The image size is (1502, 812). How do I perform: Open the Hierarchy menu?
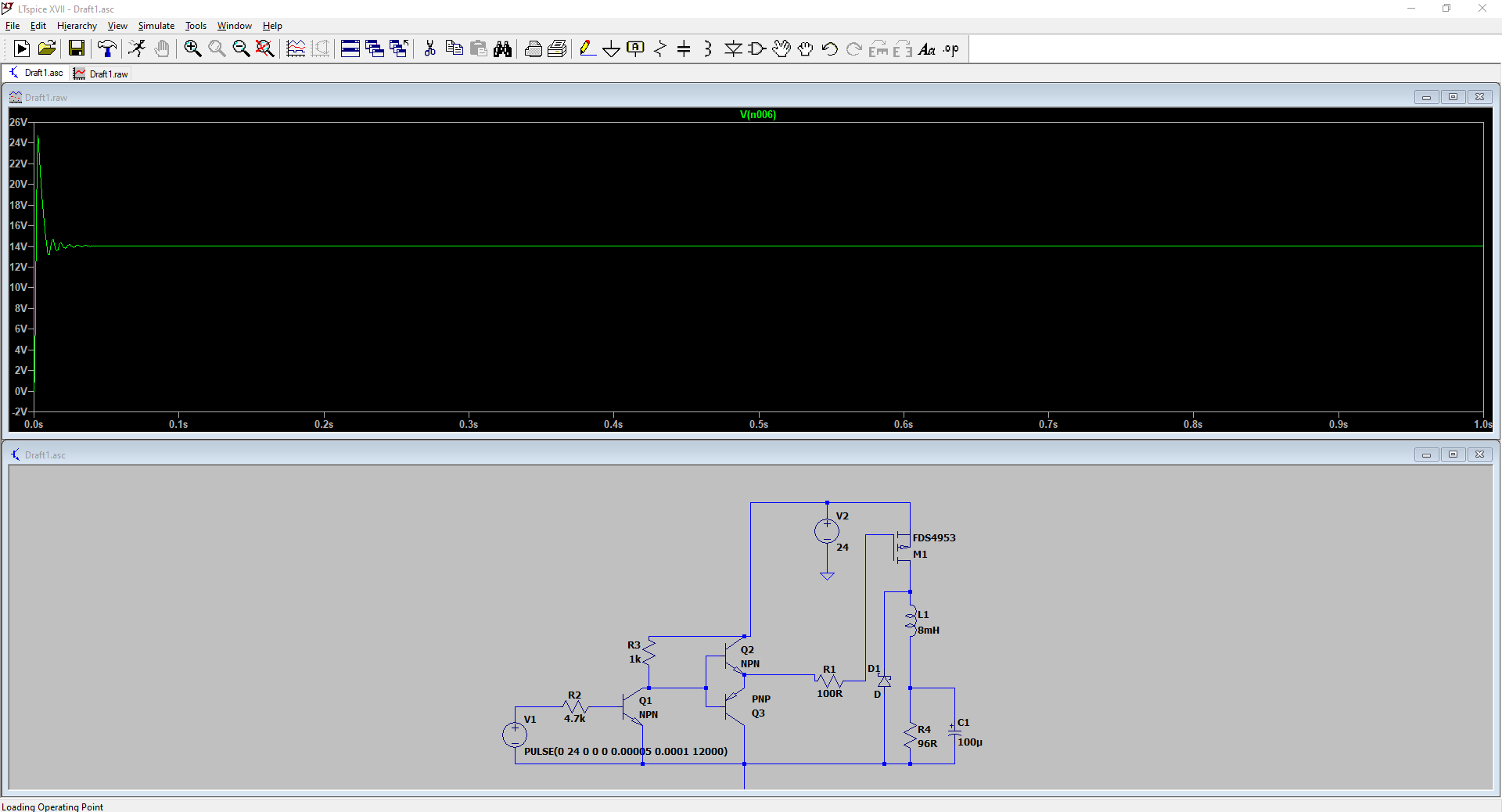77,26
